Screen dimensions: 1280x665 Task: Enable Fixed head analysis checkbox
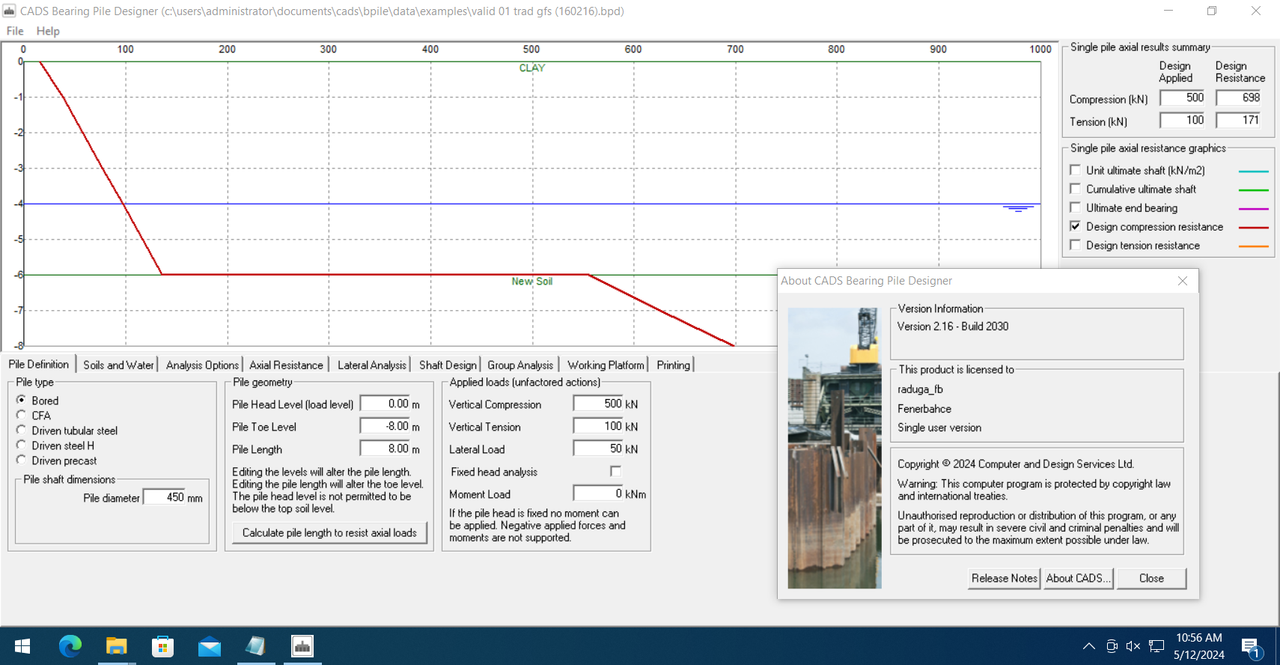point(615,471)
